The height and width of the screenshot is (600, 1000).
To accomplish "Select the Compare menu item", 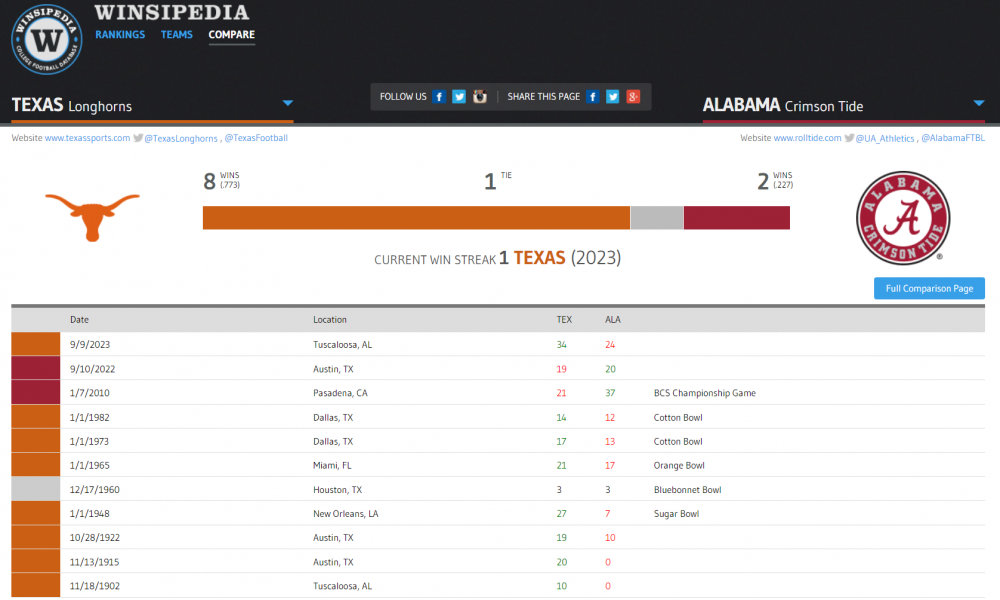I will [231, 35].
